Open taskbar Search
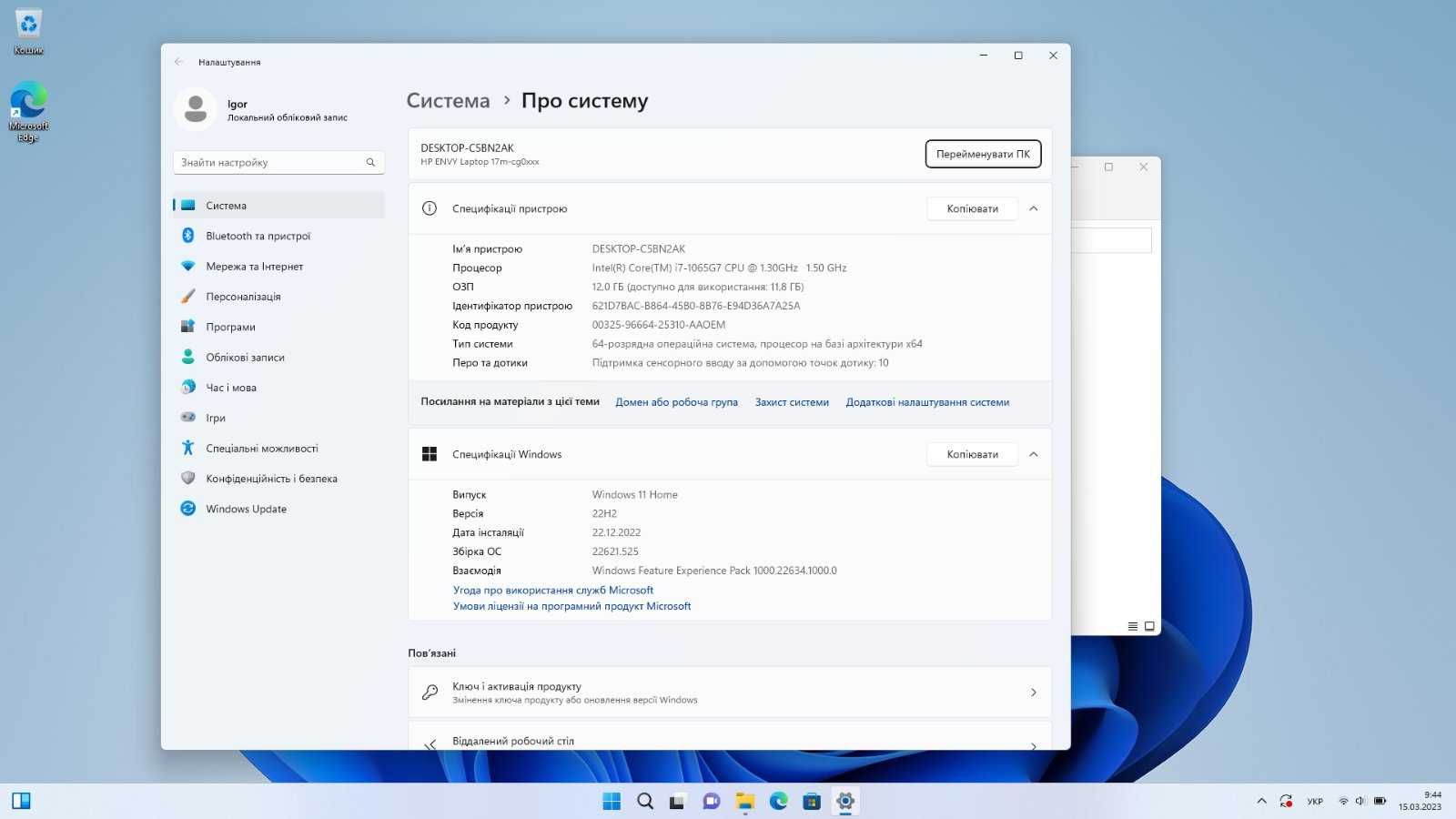1456x819 pixels. 645,801
